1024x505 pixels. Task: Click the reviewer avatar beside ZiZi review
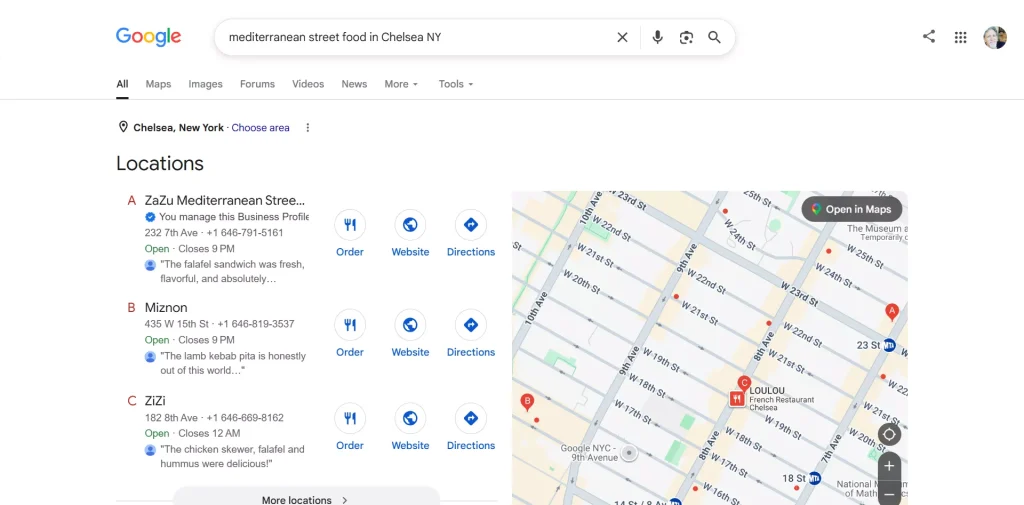click(150, 450)
